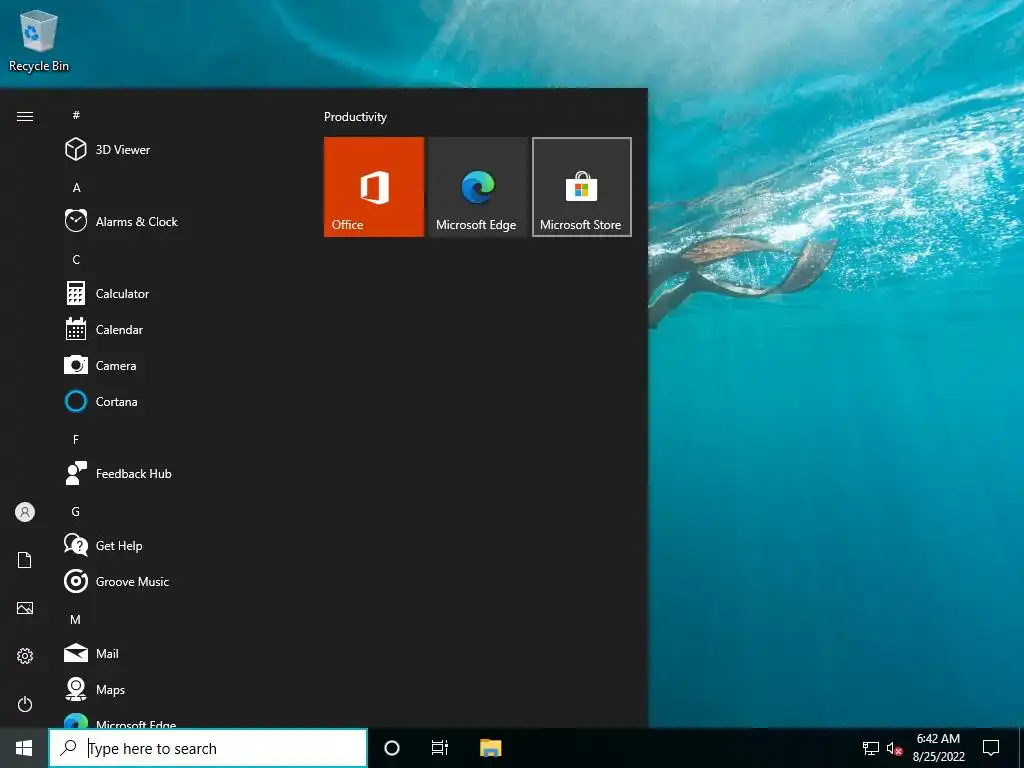Screen dimensions: 1024x768
Task: Open Cortana from the app list
Action: point(176,401)
